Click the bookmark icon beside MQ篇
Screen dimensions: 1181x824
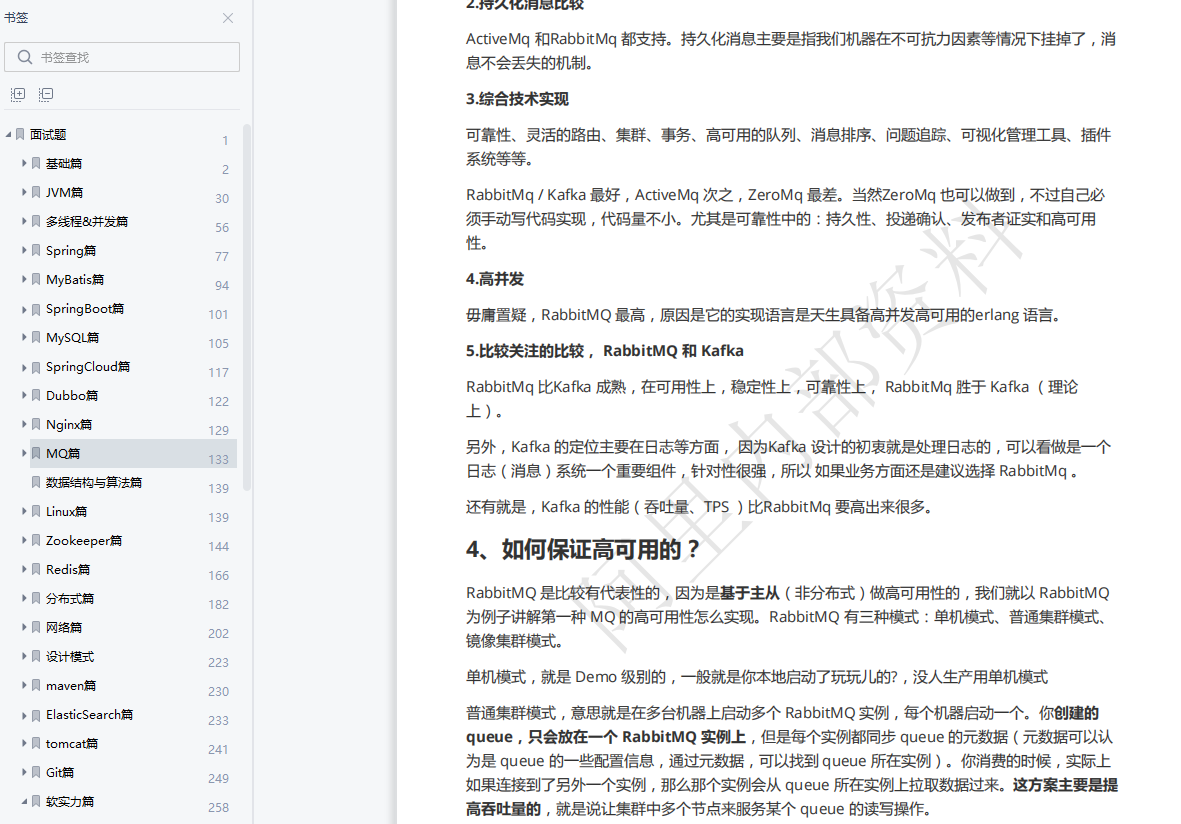click(x=37, y=453)
